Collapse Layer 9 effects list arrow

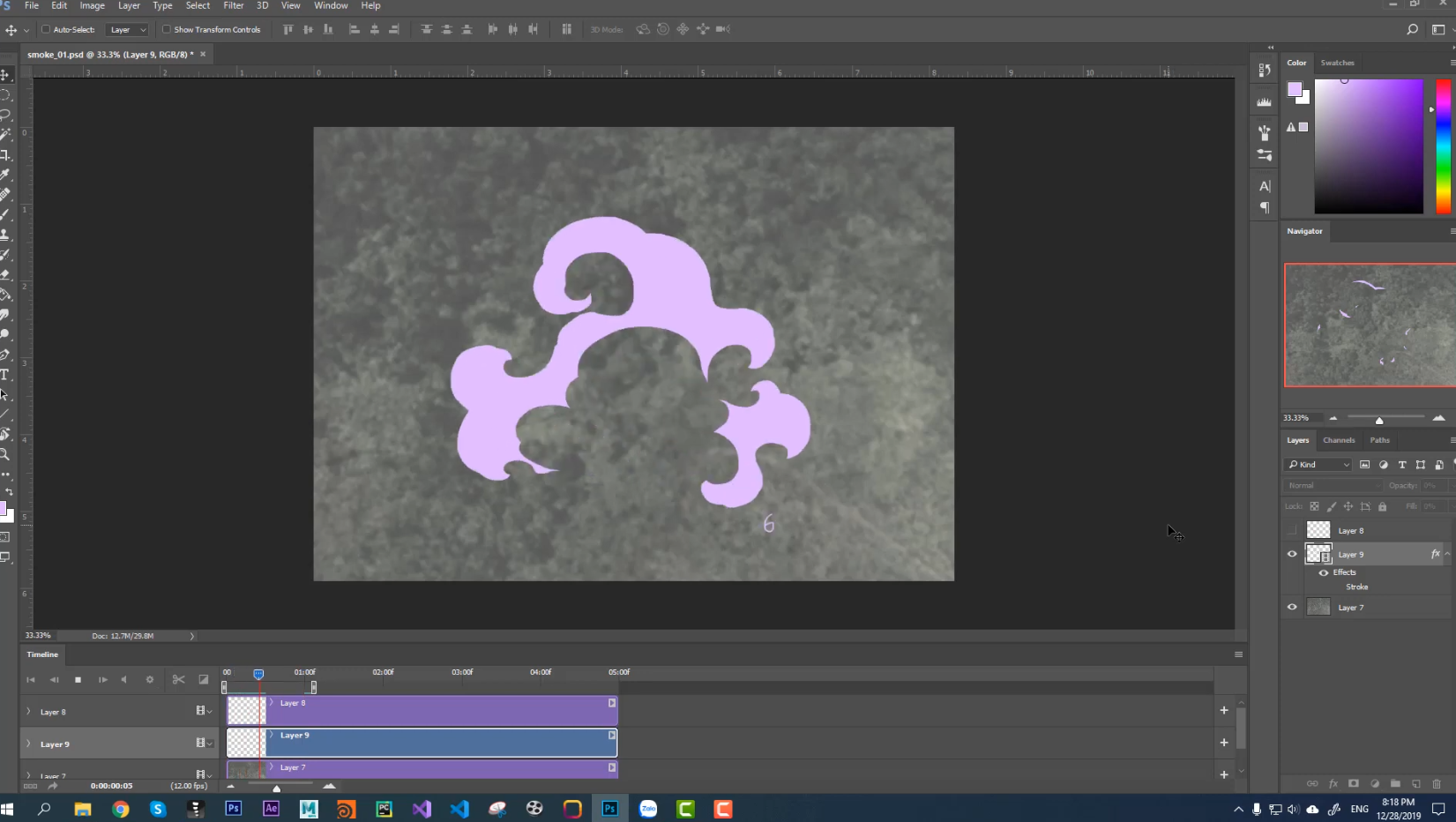(1447, 554)
